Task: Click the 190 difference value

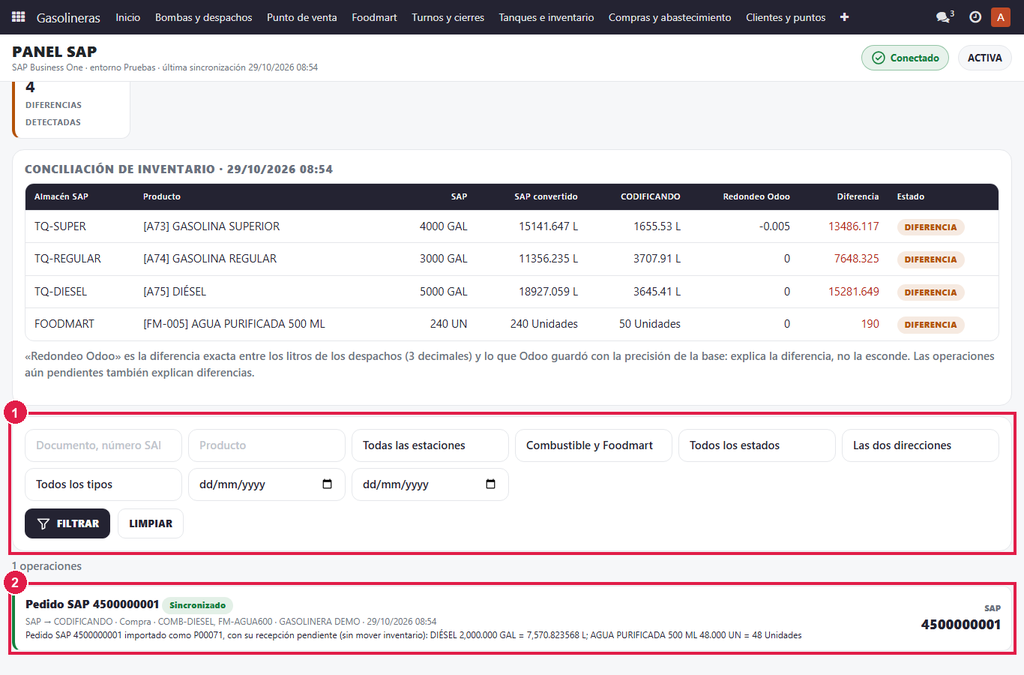Action: coord(870,324)
